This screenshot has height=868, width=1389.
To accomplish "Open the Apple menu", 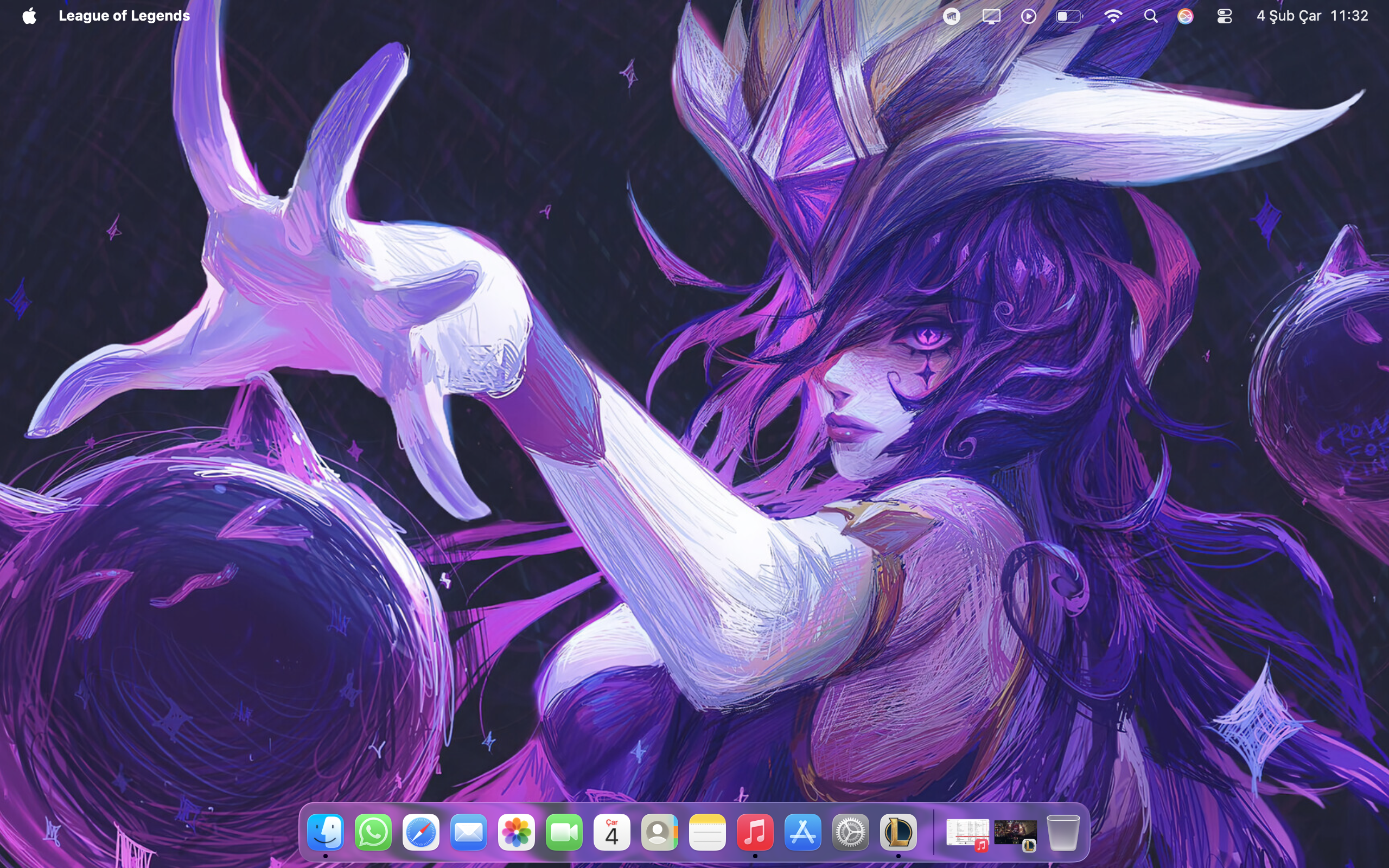I will tap(29, 16).
